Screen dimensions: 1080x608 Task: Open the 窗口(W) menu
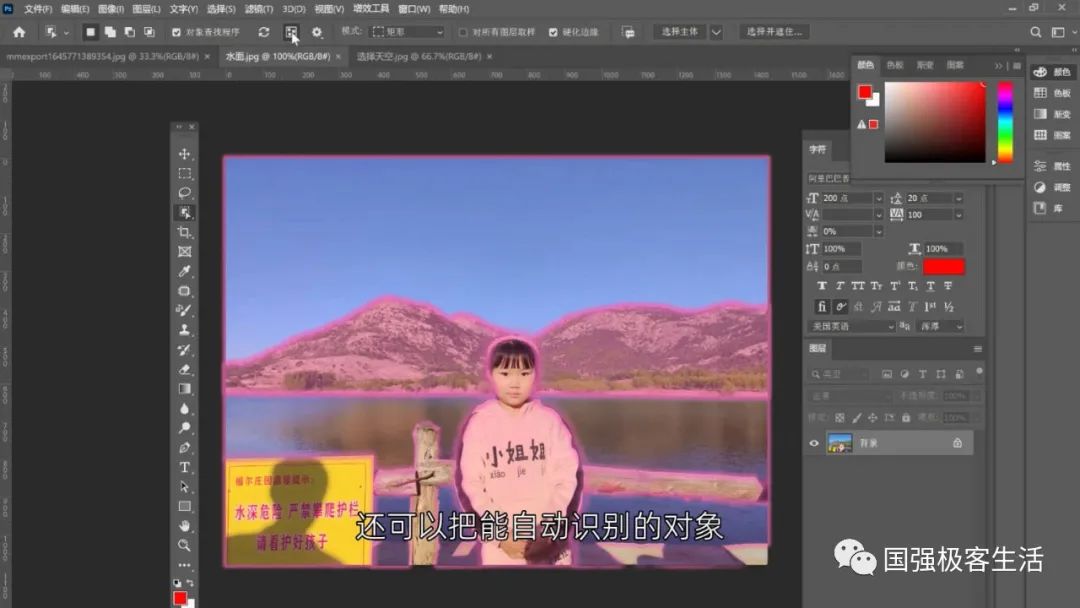coord(414,9)
